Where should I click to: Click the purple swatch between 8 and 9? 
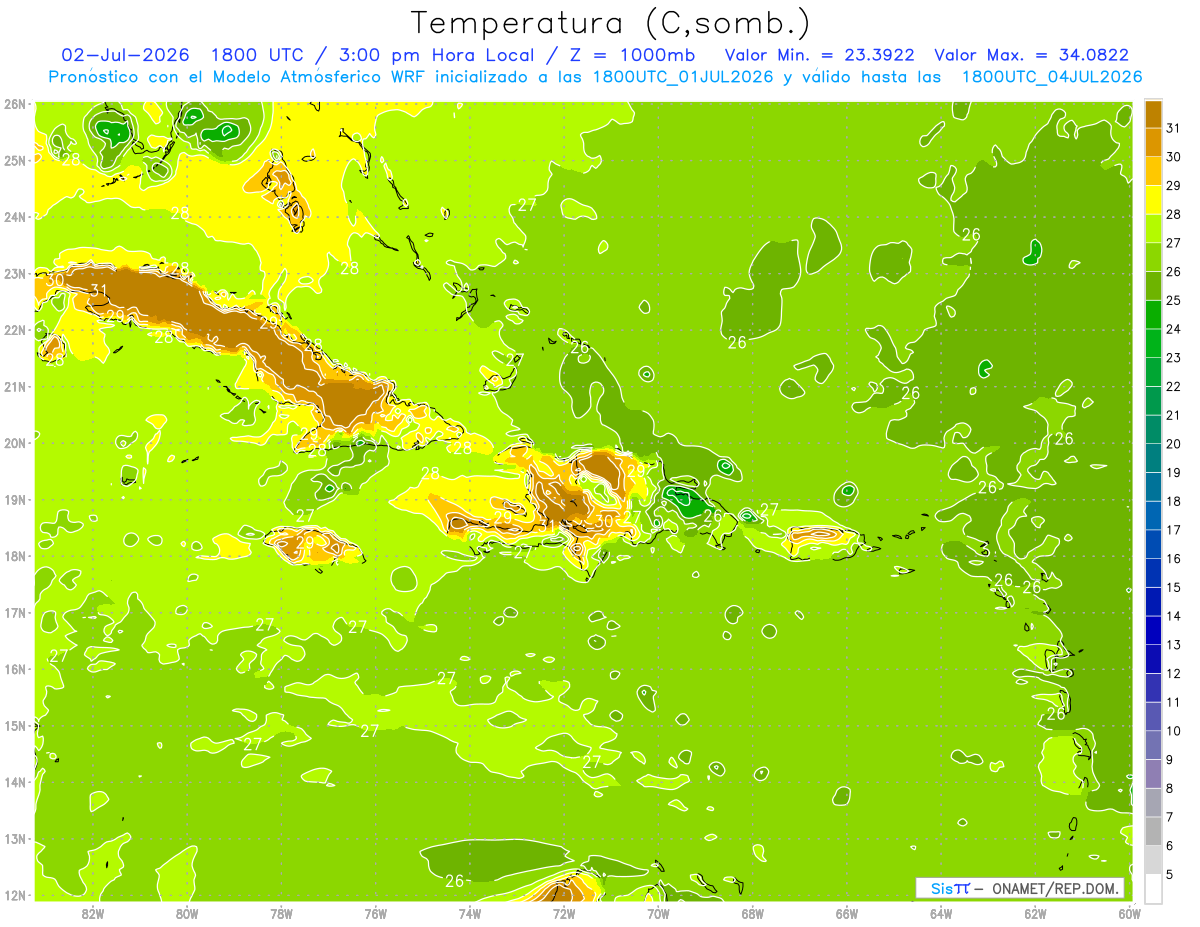1153,773
